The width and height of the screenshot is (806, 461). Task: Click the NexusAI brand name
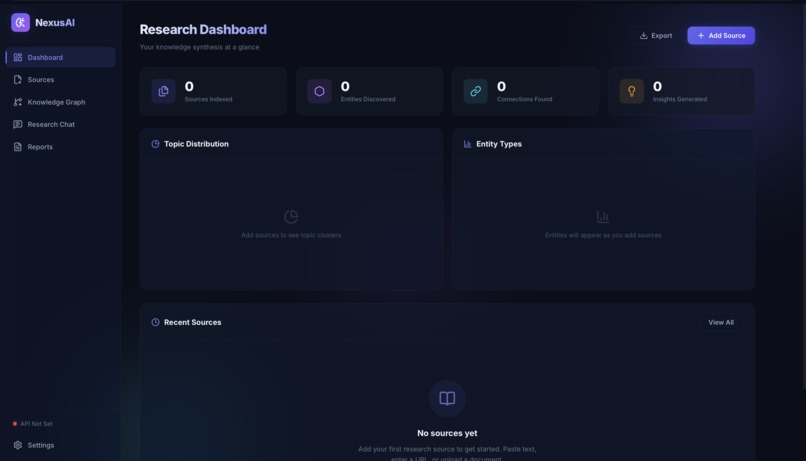pos(55,23)
